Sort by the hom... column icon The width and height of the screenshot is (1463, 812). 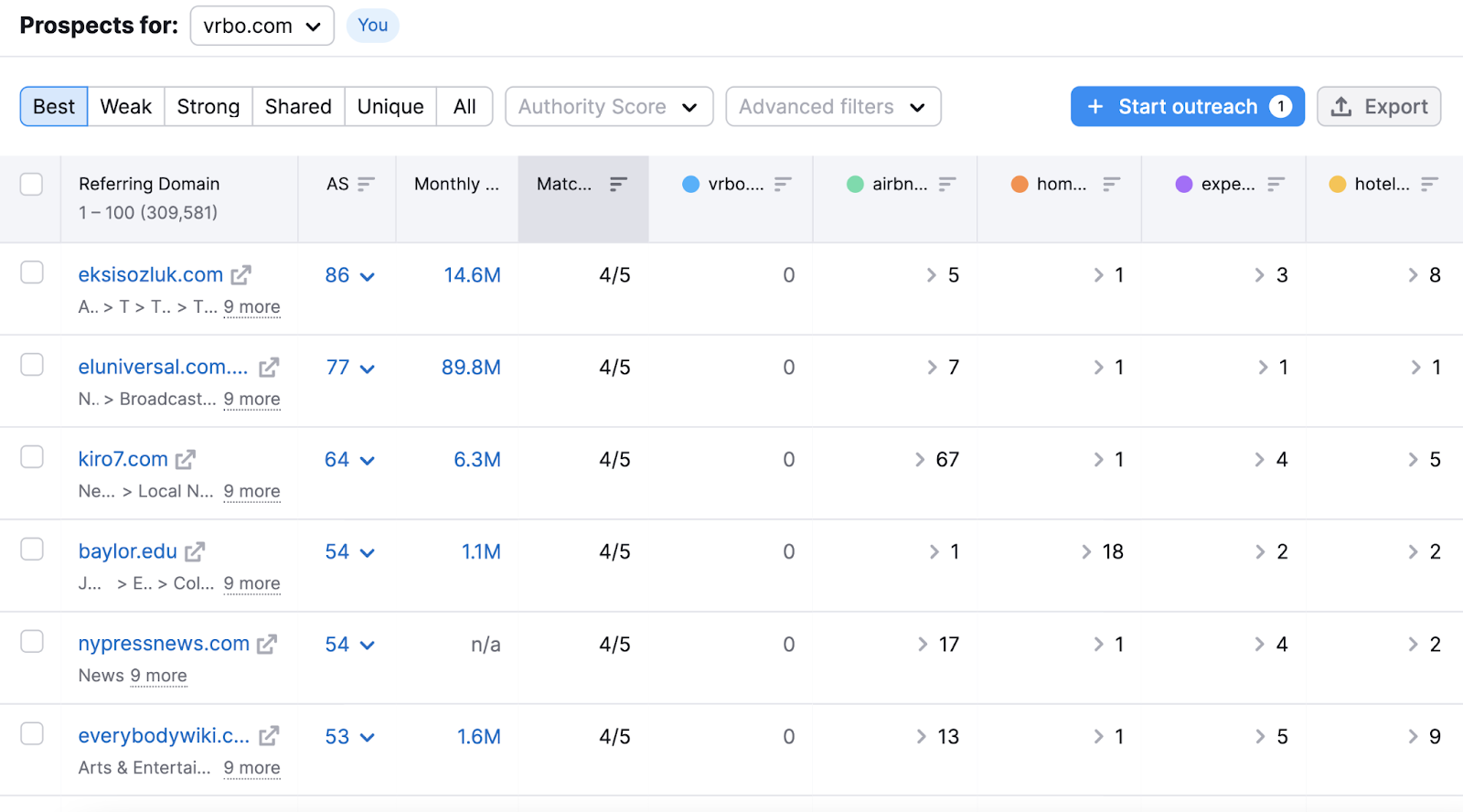(1111, 184)
